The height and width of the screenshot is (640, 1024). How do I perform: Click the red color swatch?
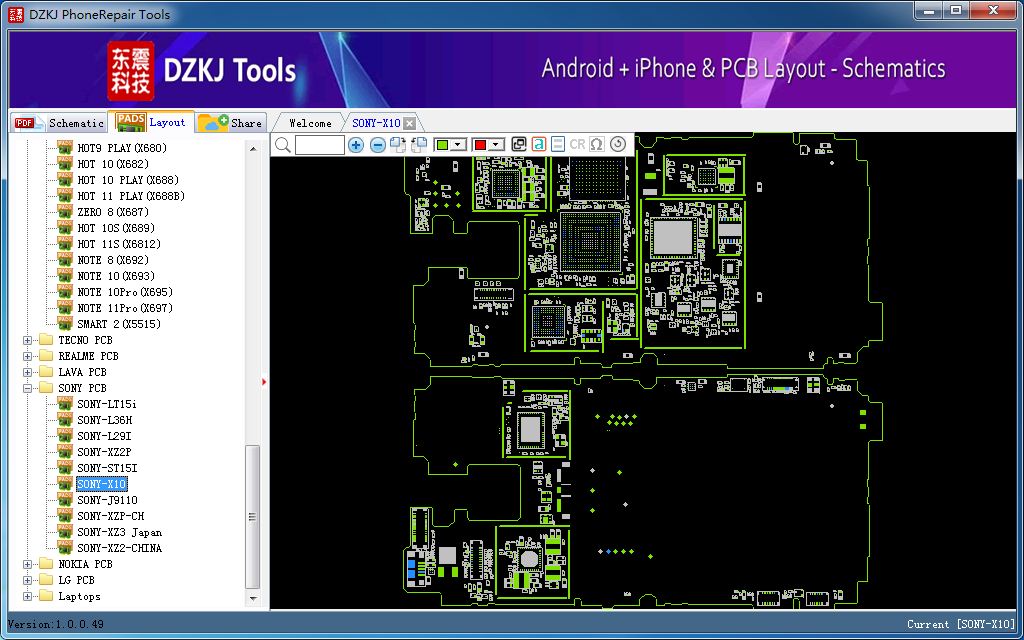click(481, 145)
